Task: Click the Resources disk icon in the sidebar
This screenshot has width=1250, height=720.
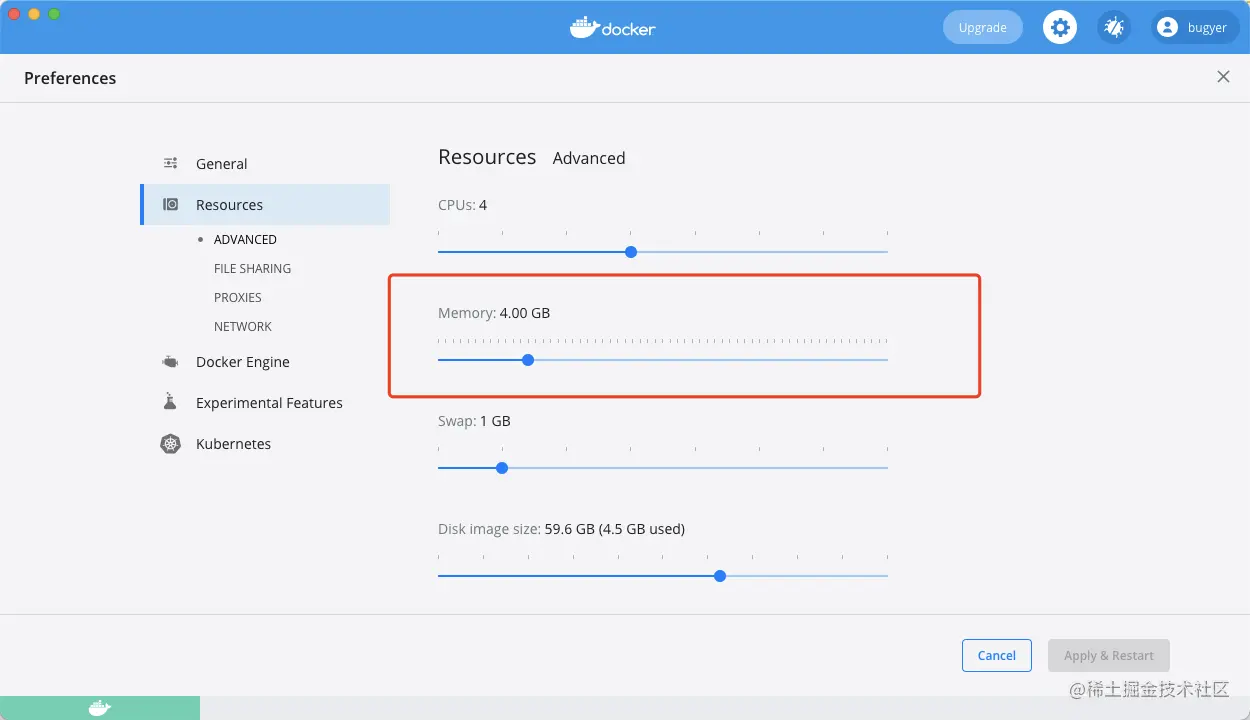Action: pyautogui.click(x=171, y=204)
